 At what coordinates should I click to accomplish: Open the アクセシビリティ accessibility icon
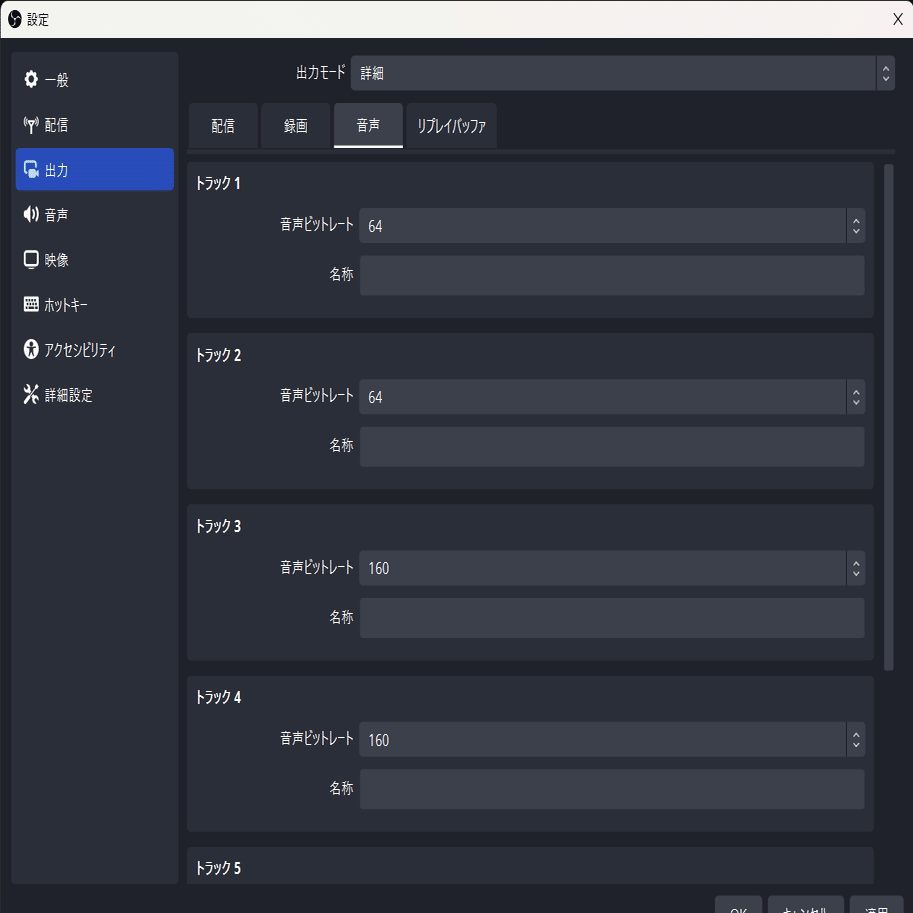31,349
